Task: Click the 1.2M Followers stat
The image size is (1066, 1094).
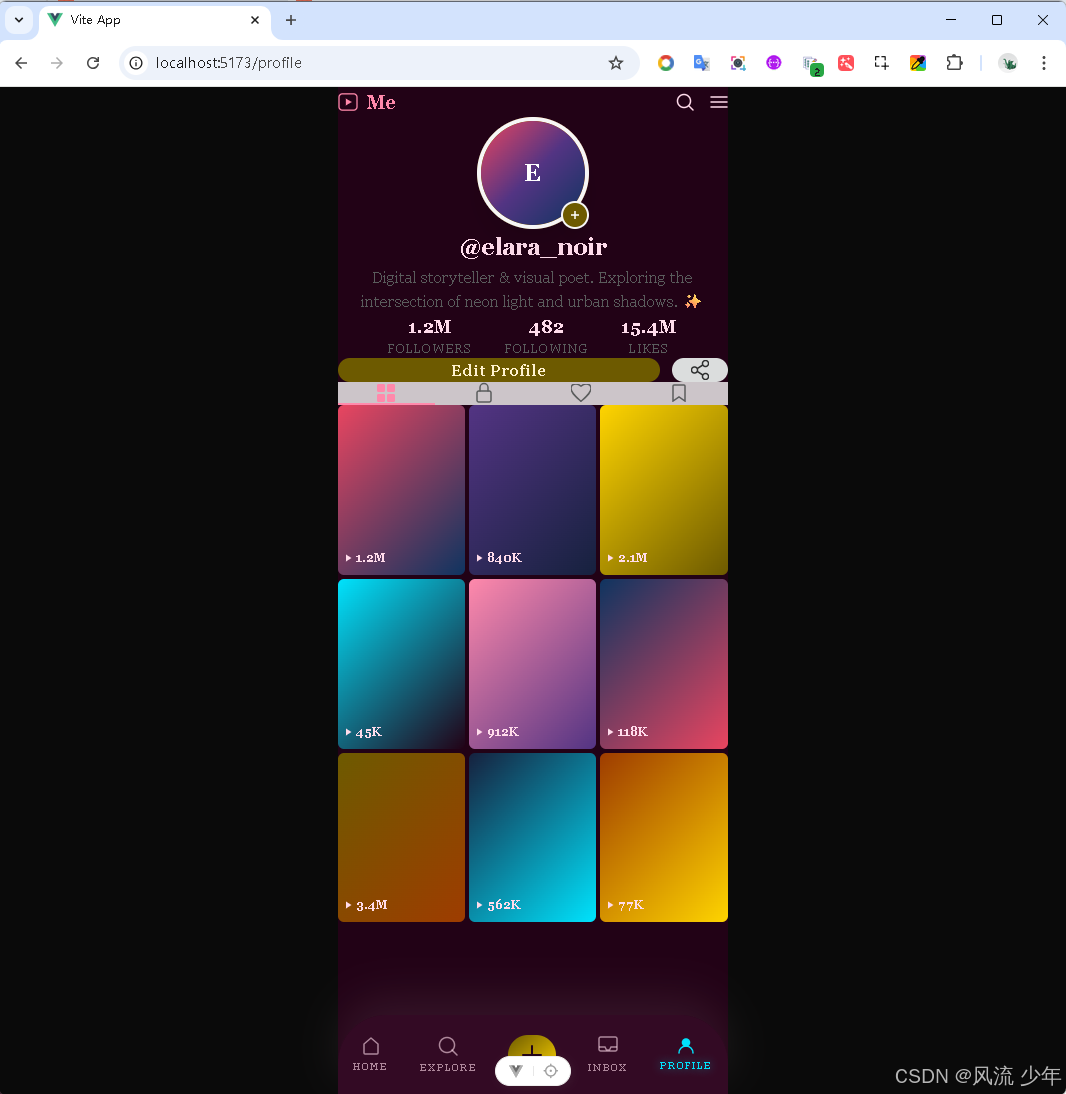Action: tap(429, 336)
